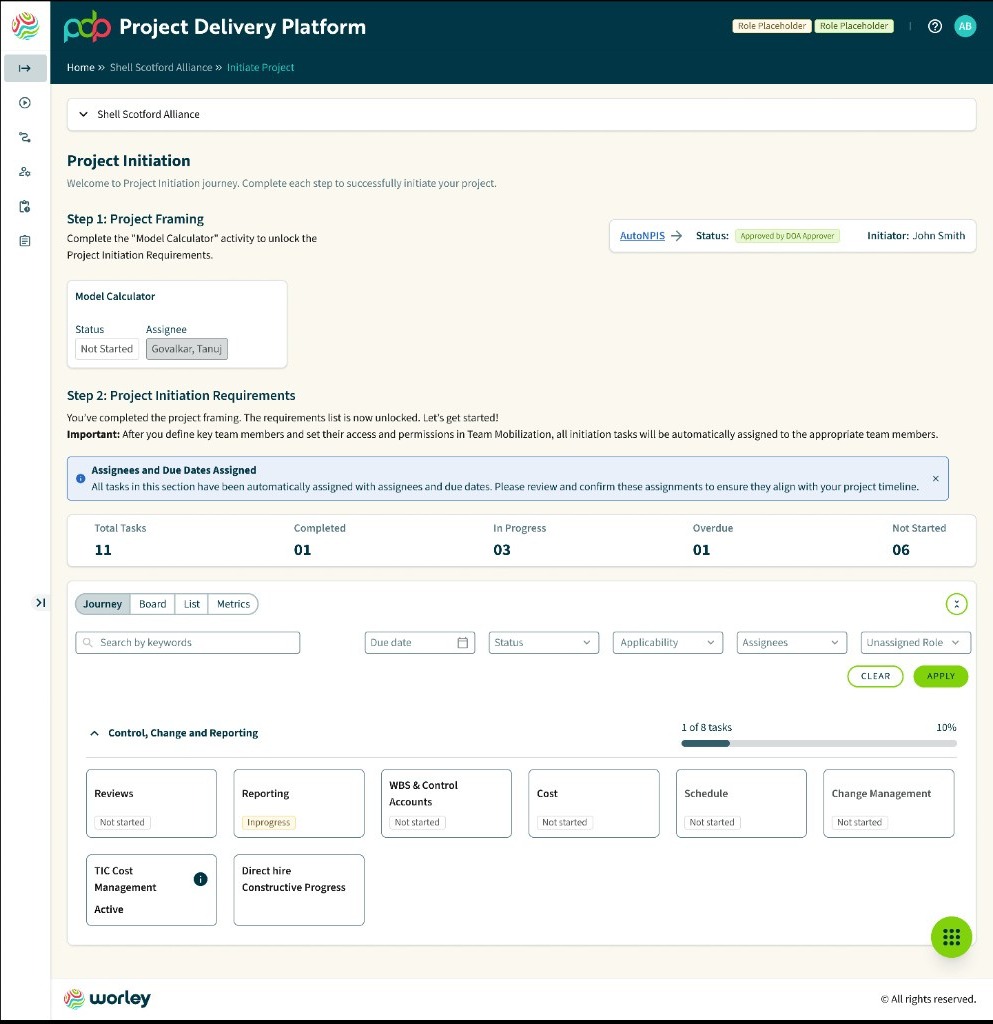Image resolution: width=993 pixels, height=1024 pixels.
Task: Click the pdp logo in the header
Action: coord(87,27)
